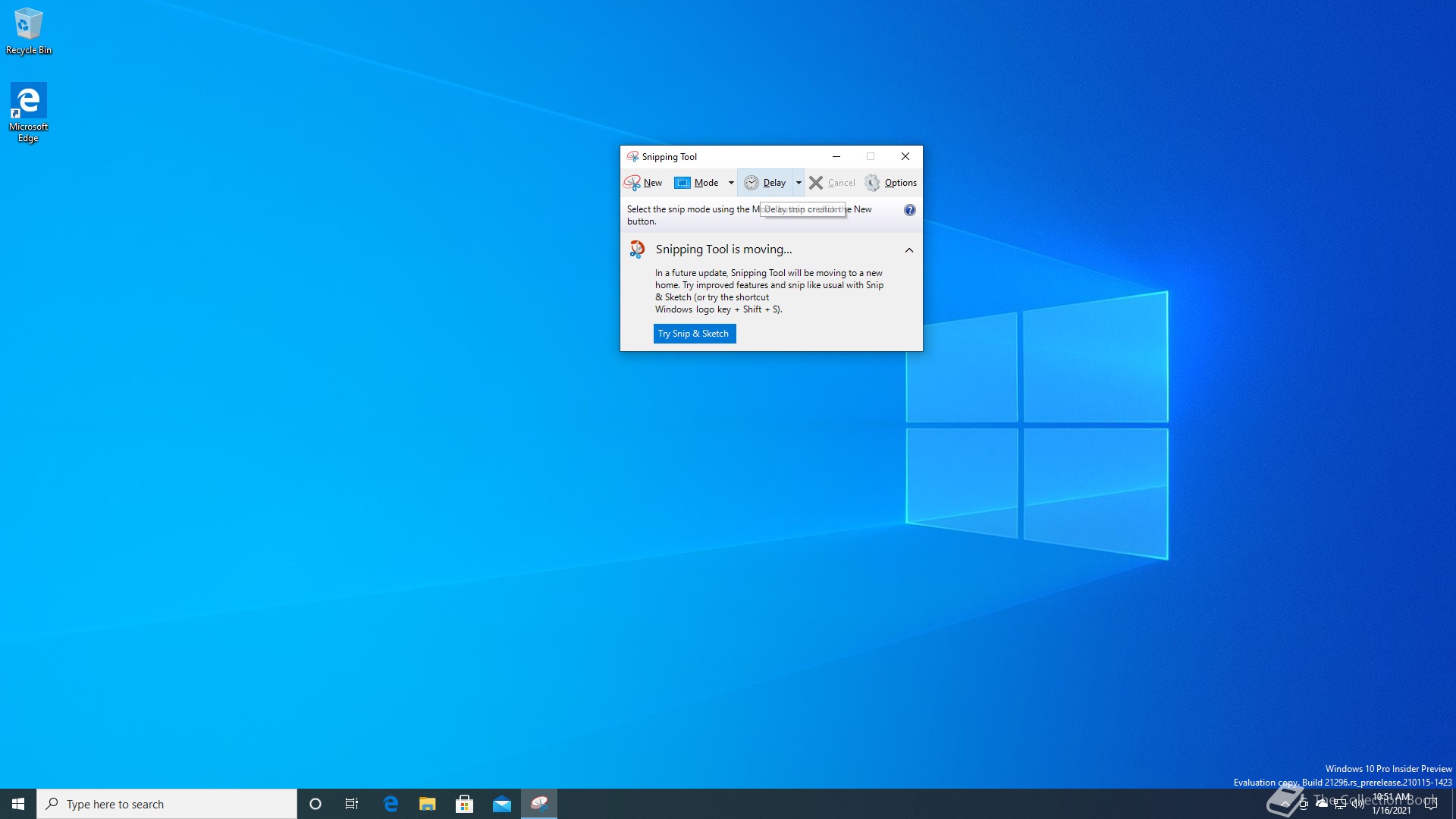Open Microsoft Store from taskbar
Viewport: 1456px width, 819px height.
pos(464,804)
